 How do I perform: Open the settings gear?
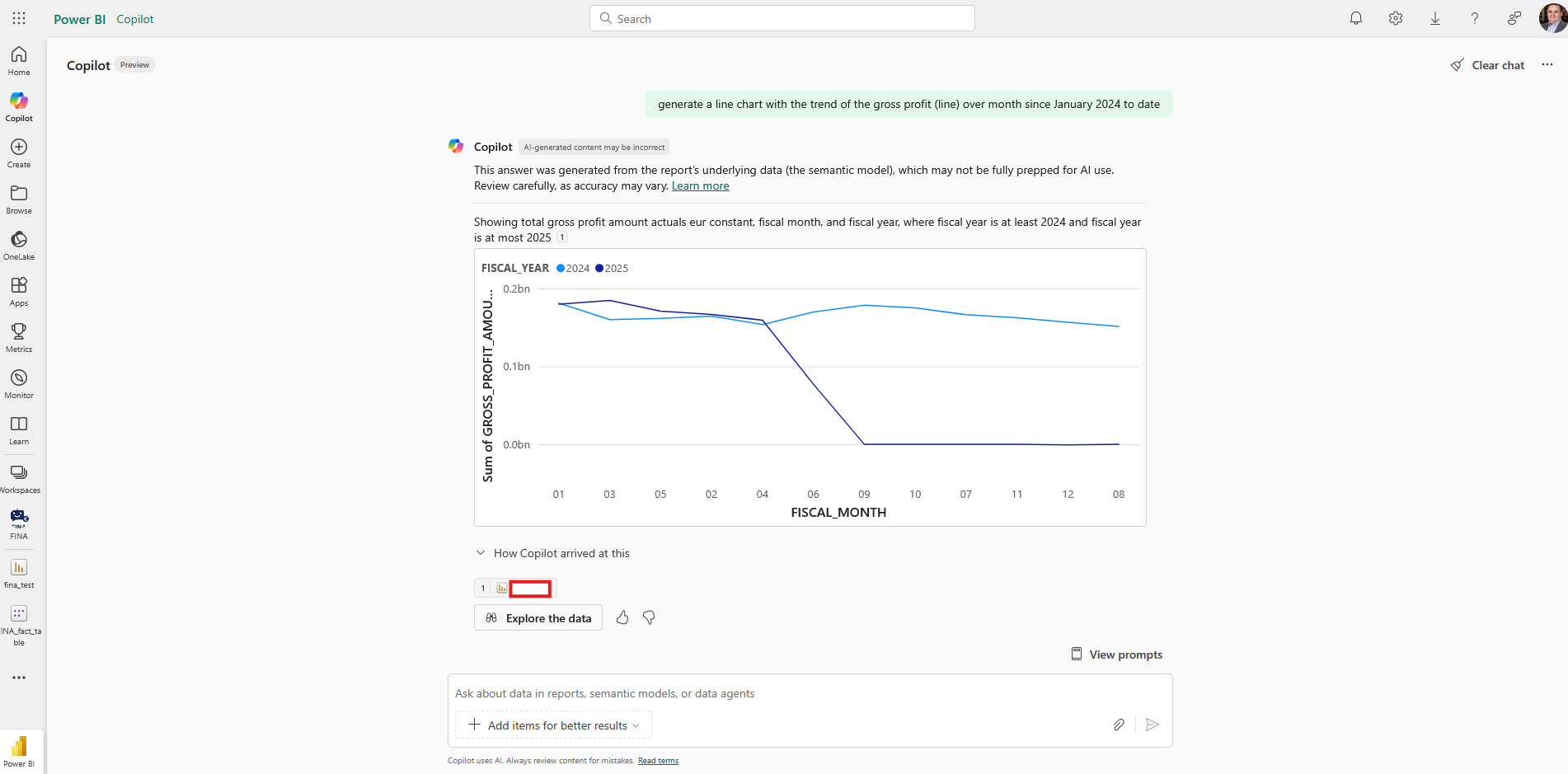pos(1396,18)
